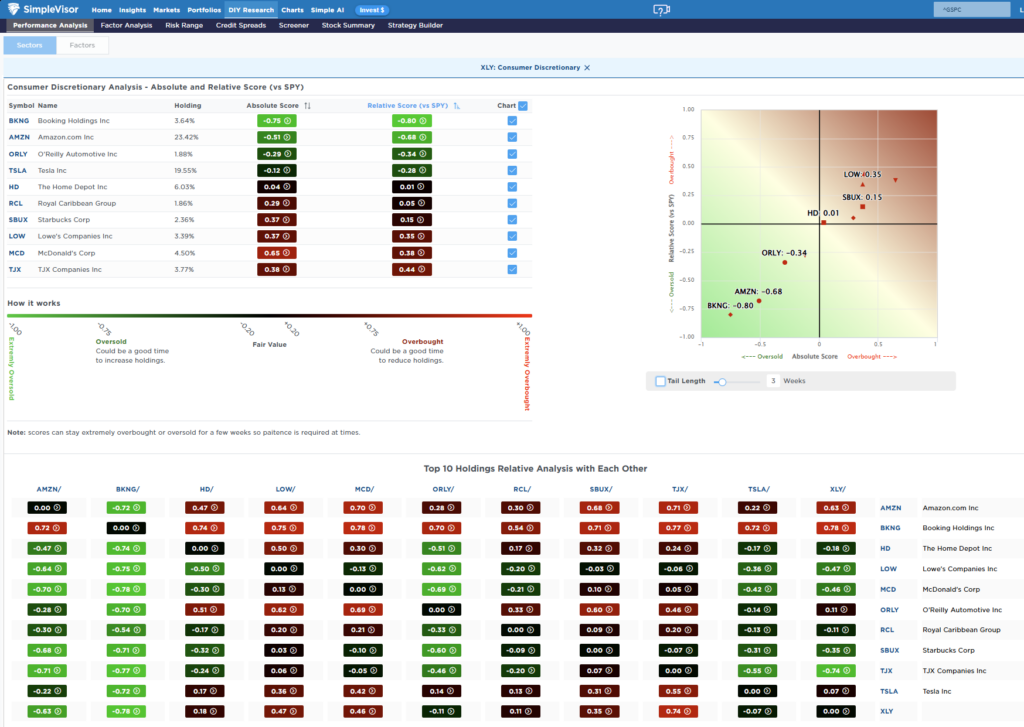
Task: Sort by Absolute Score arrows icon
Action: pos(308,105)
